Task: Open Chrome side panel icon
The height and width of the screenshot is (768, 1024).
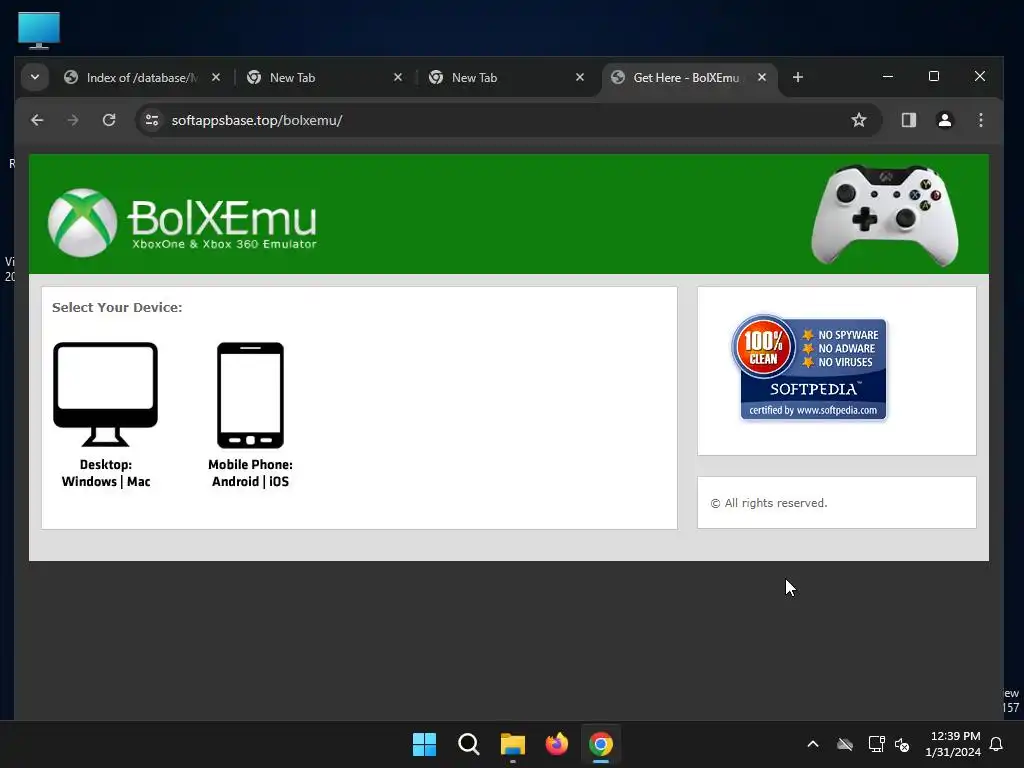Action: click(908, 120)
